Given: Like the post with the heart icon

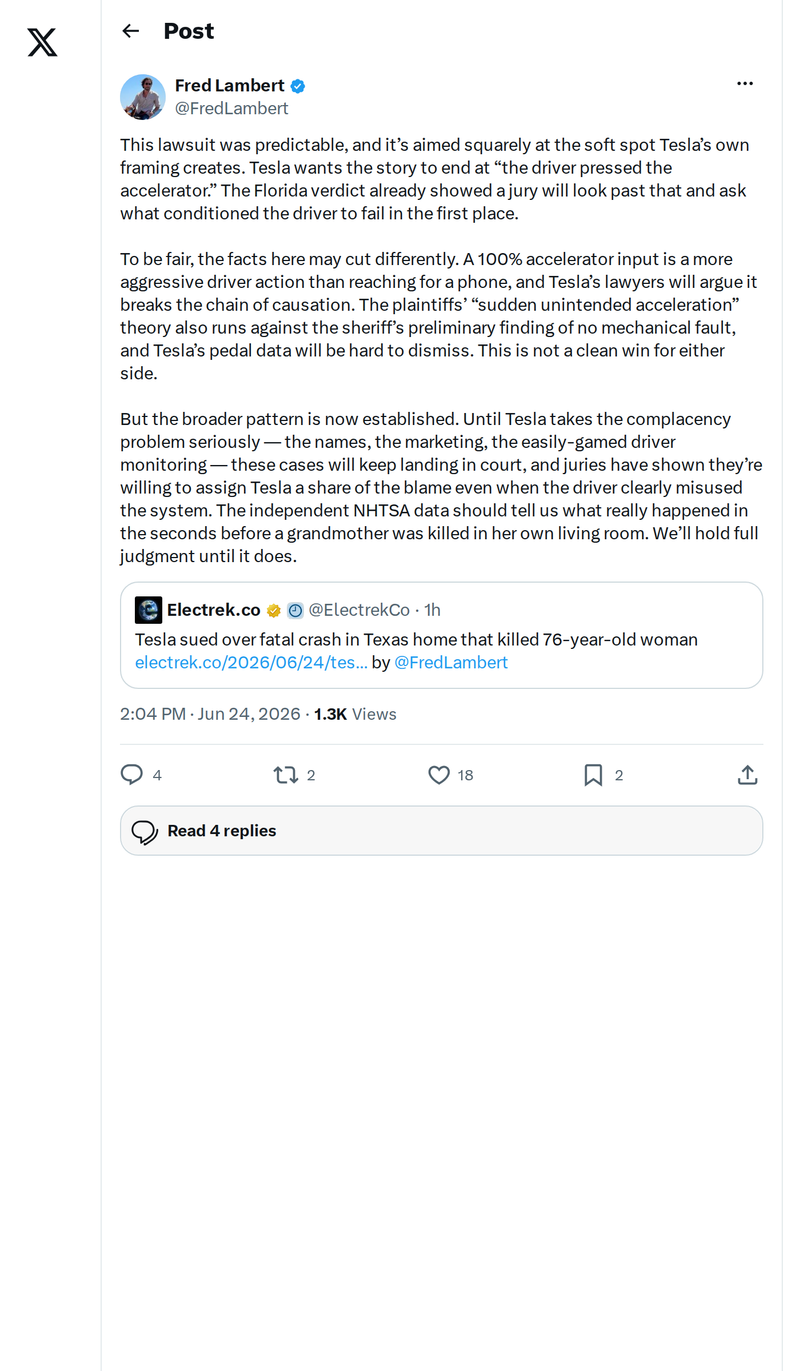Looking at the screenshot, I should coord(439,775).
